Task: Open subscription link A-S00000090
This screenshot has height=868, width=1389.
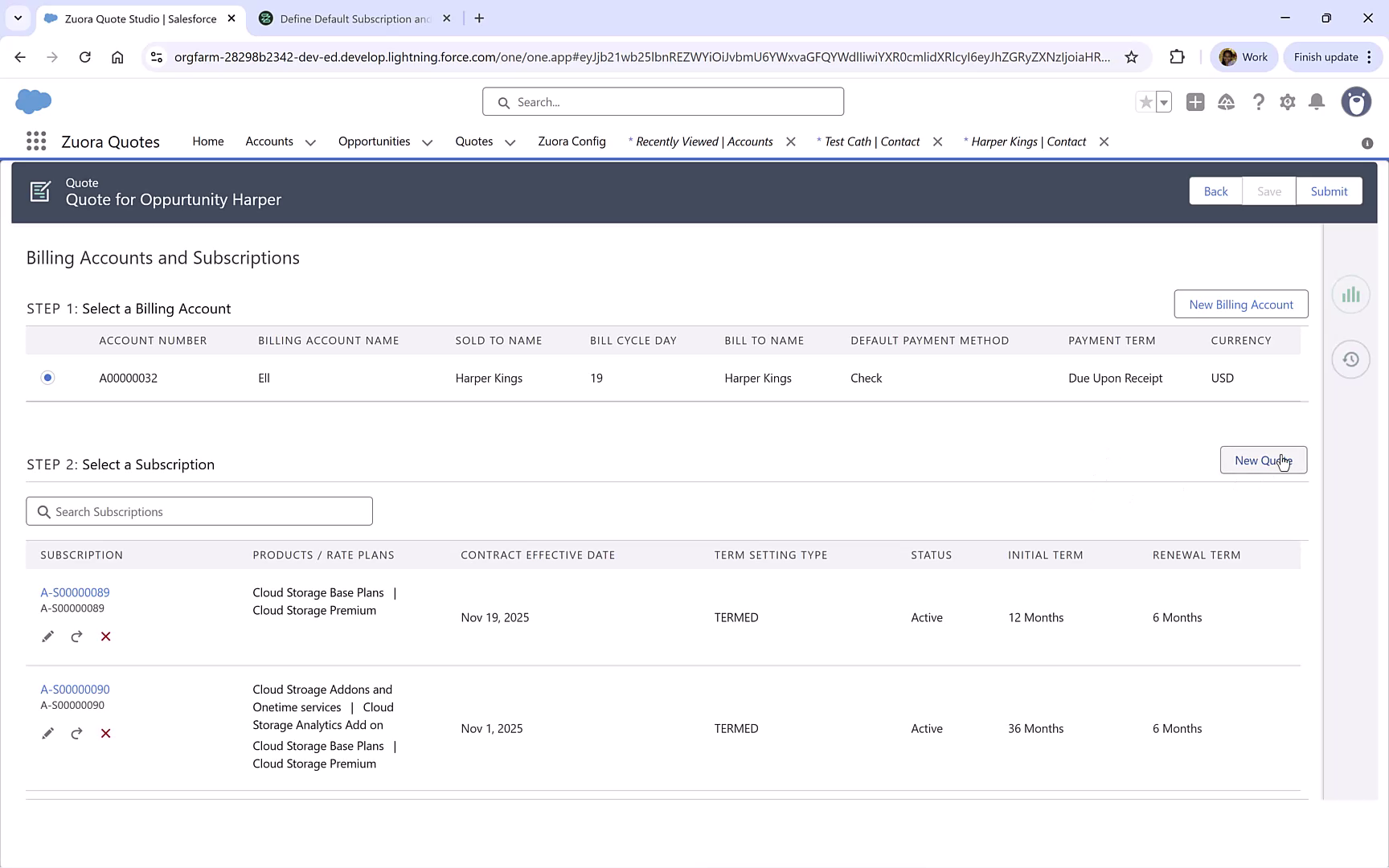Action: [75, 690]
